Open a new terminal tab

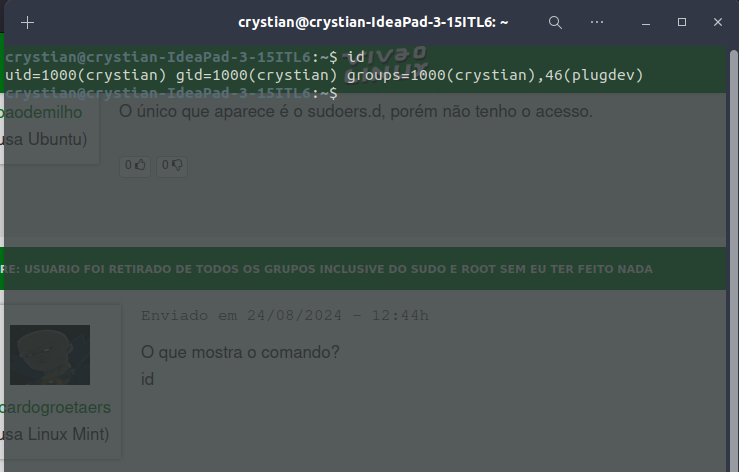[27, 22]
